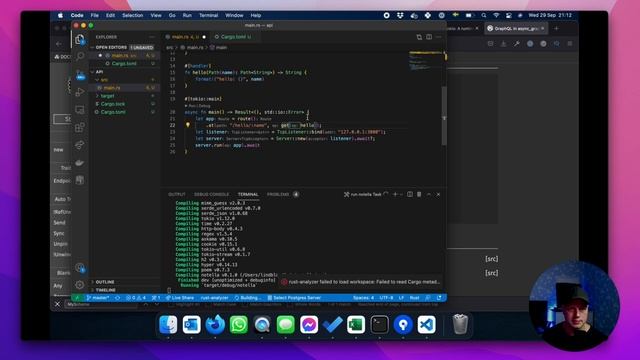Close the terminal panel

(438, 194)
